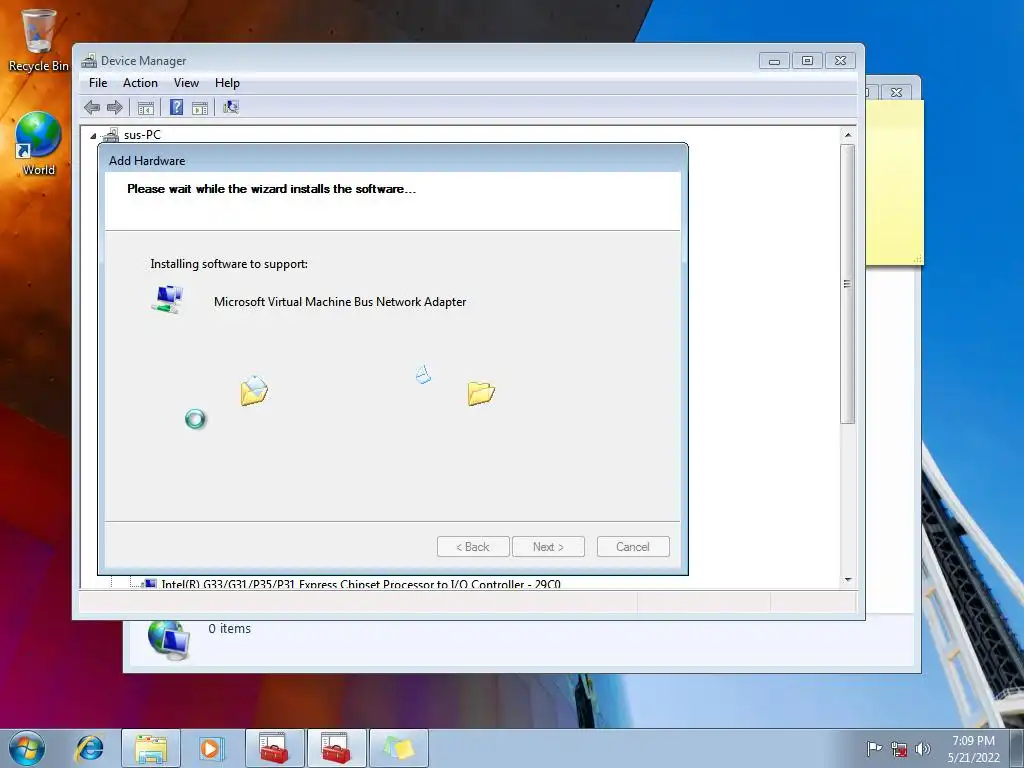Open the blue Help toolbar icon
The image size is (1024, 768).
176,107
